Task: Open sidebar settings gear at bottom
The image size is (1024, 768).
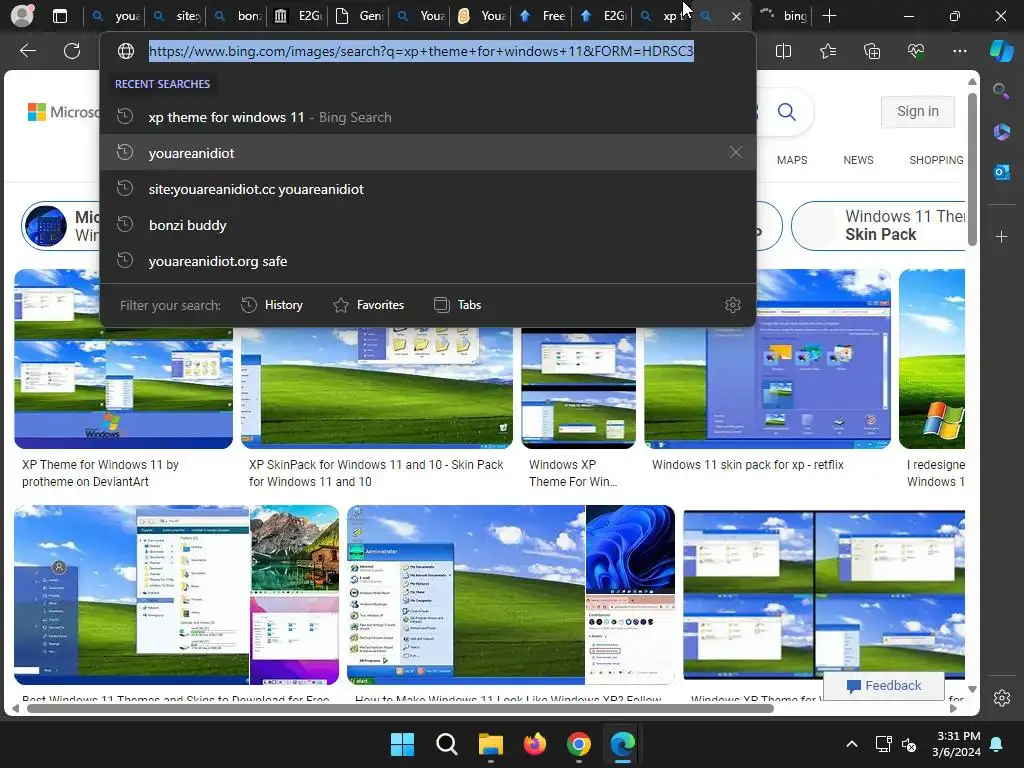Action: pos(1001,698)
